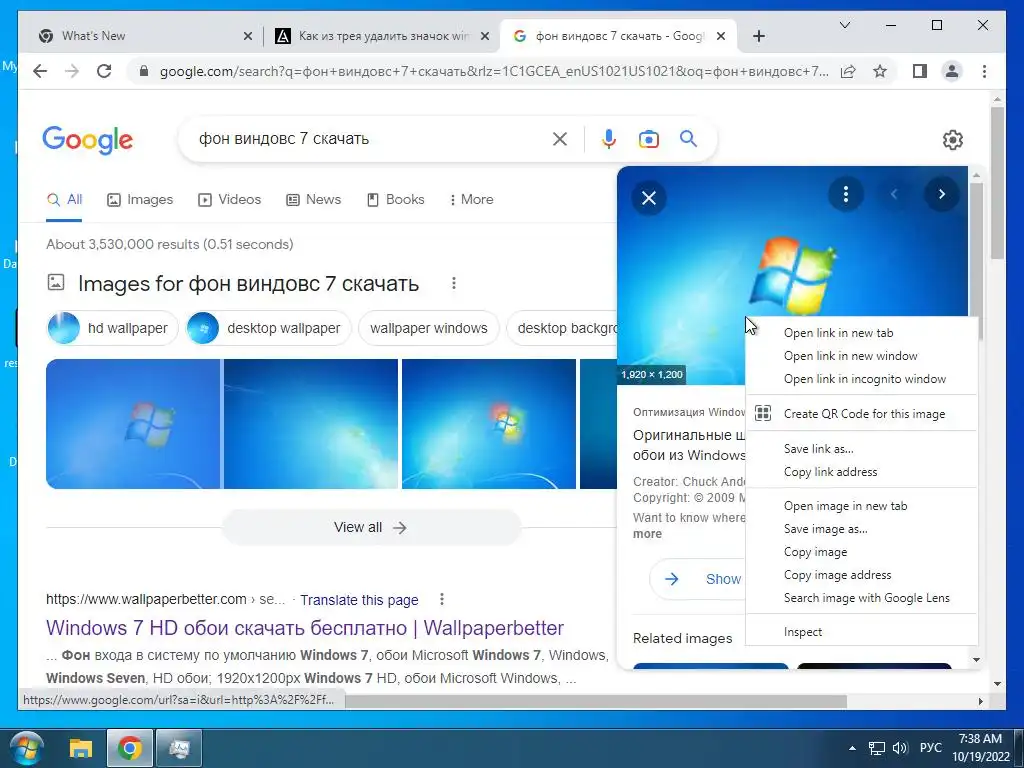This screenshot has height=768, width=1024.
Task: Show hidden tray icons arrow
Action: (x=852, y=748)
